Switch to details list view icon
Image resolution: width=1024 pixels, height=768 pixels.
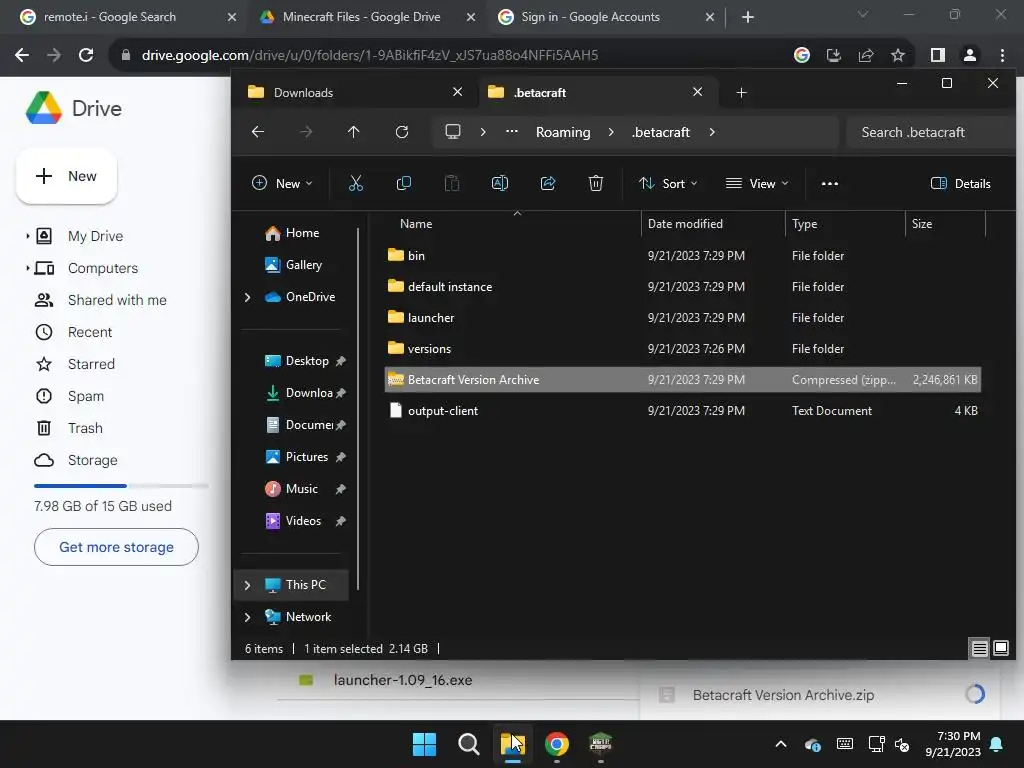(979, 648)
